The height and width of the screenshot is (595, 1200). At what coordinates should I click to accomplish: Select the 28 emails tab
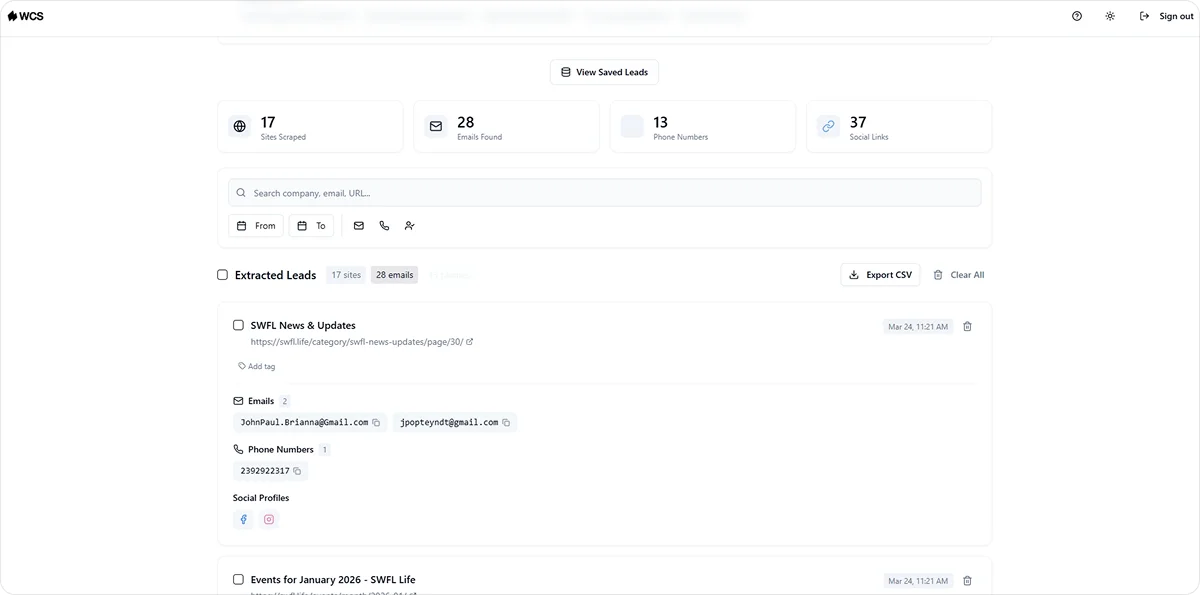pos(394,275)
